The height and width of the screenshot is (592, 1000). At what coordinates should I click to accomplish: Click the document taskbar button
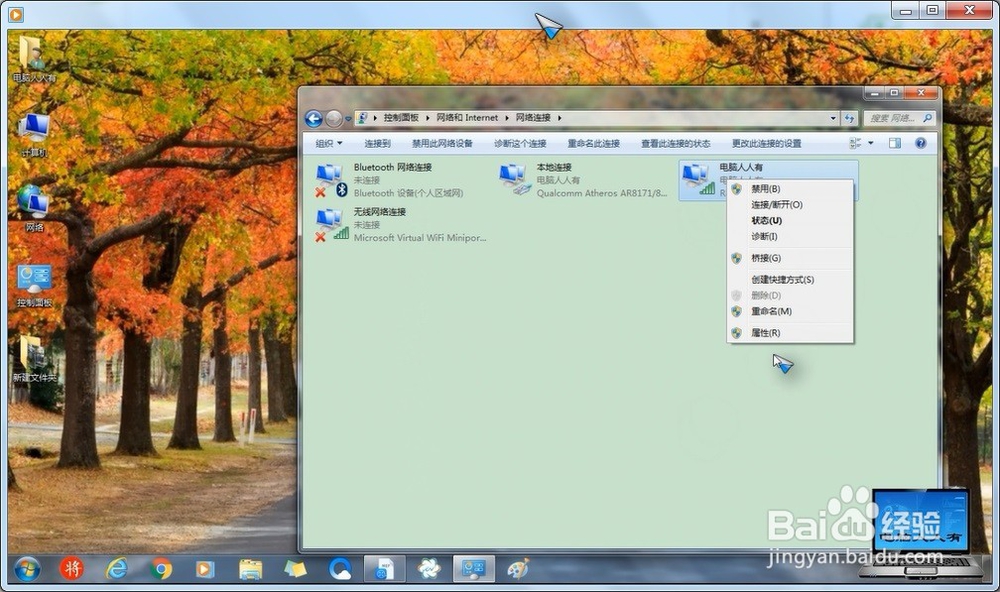(x=384, y=568)
